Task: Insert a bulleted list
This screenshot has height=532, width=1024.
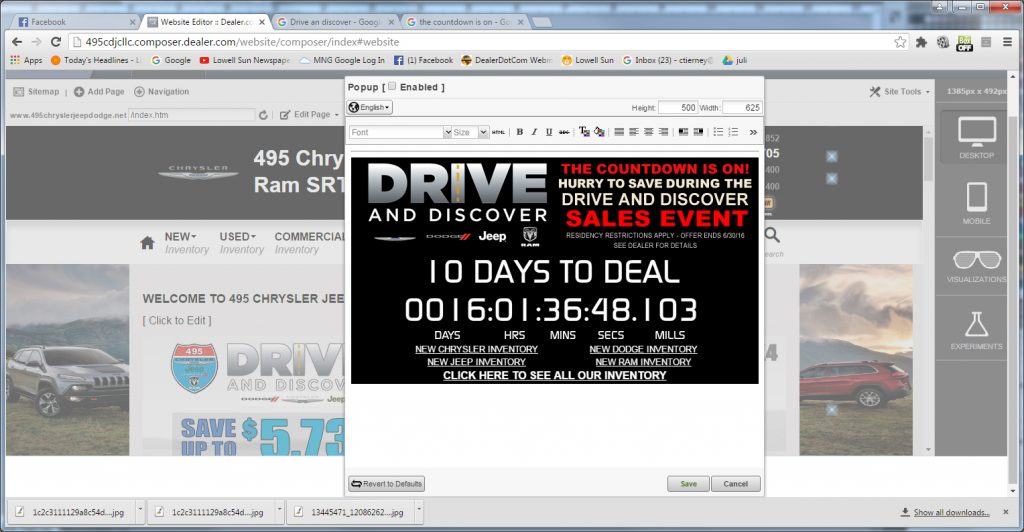Action: click(x=718, y=132)
